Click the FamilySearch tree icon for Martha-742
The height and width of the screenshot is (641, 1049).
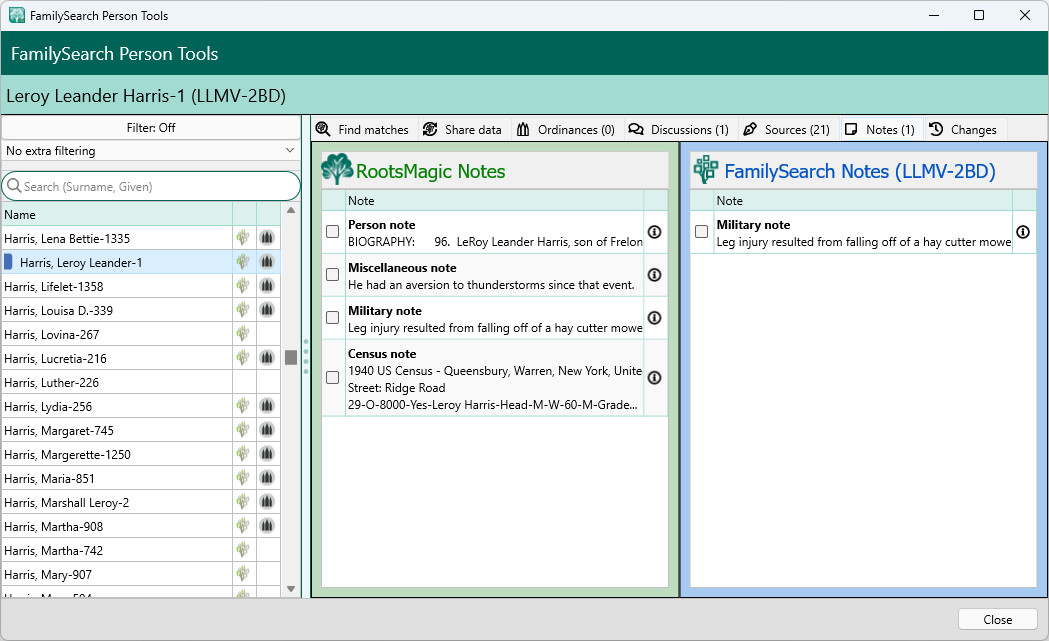pos(243,551)
